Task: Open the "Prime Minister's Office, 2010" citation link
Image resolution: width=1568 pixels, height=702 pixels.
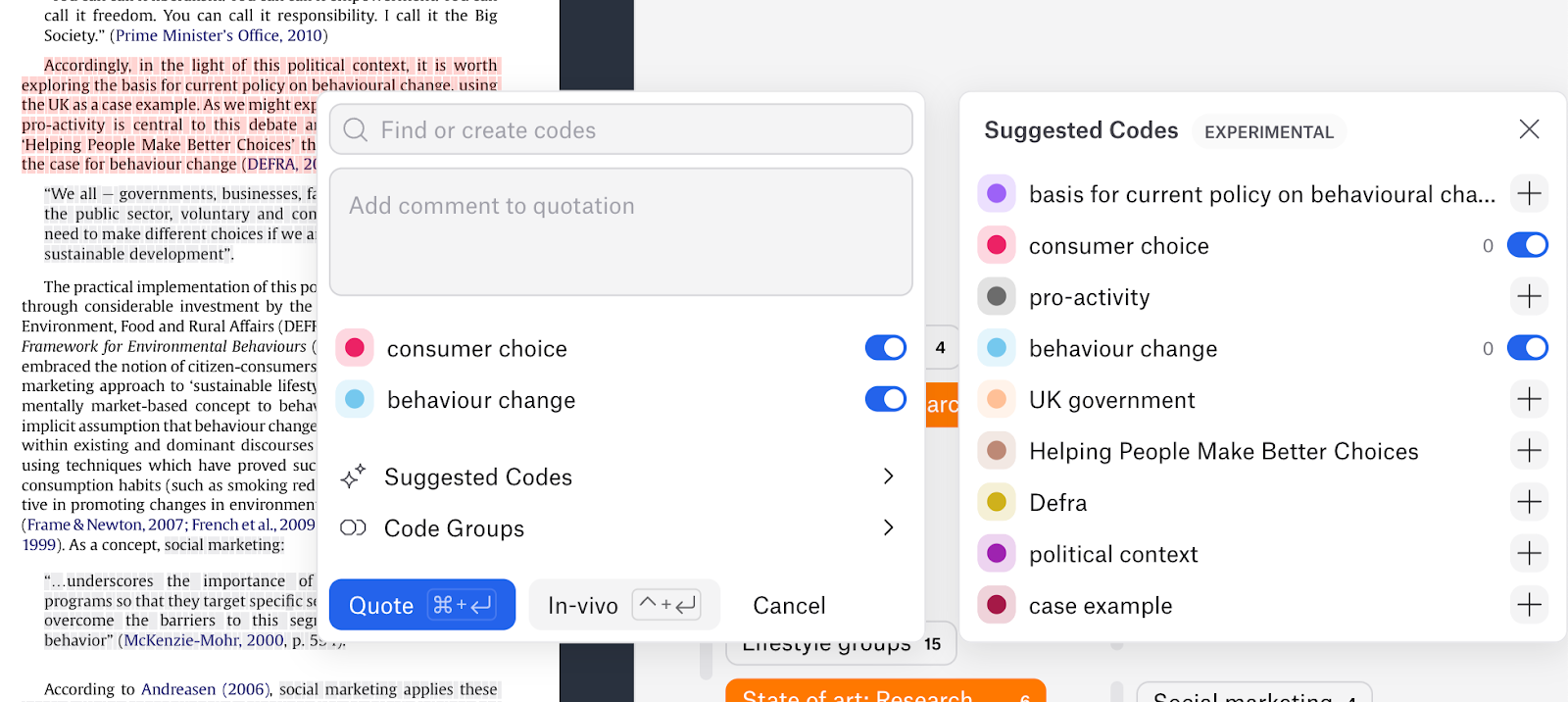Action: pyautogui.click(x=218, y=35)
